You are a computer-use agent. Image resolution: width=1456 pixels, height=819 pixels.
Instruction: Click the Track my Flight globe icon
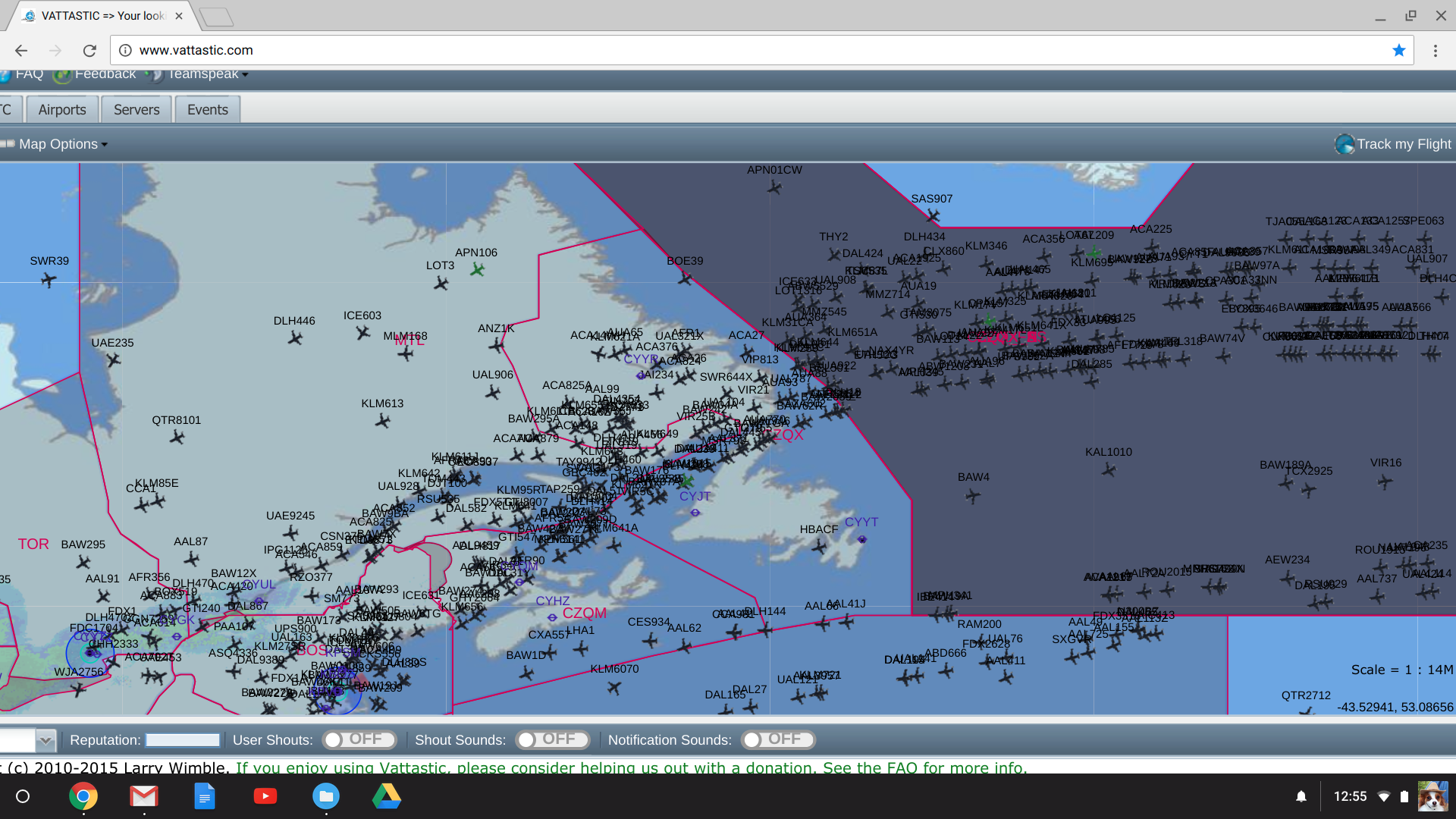point(1345,144)
